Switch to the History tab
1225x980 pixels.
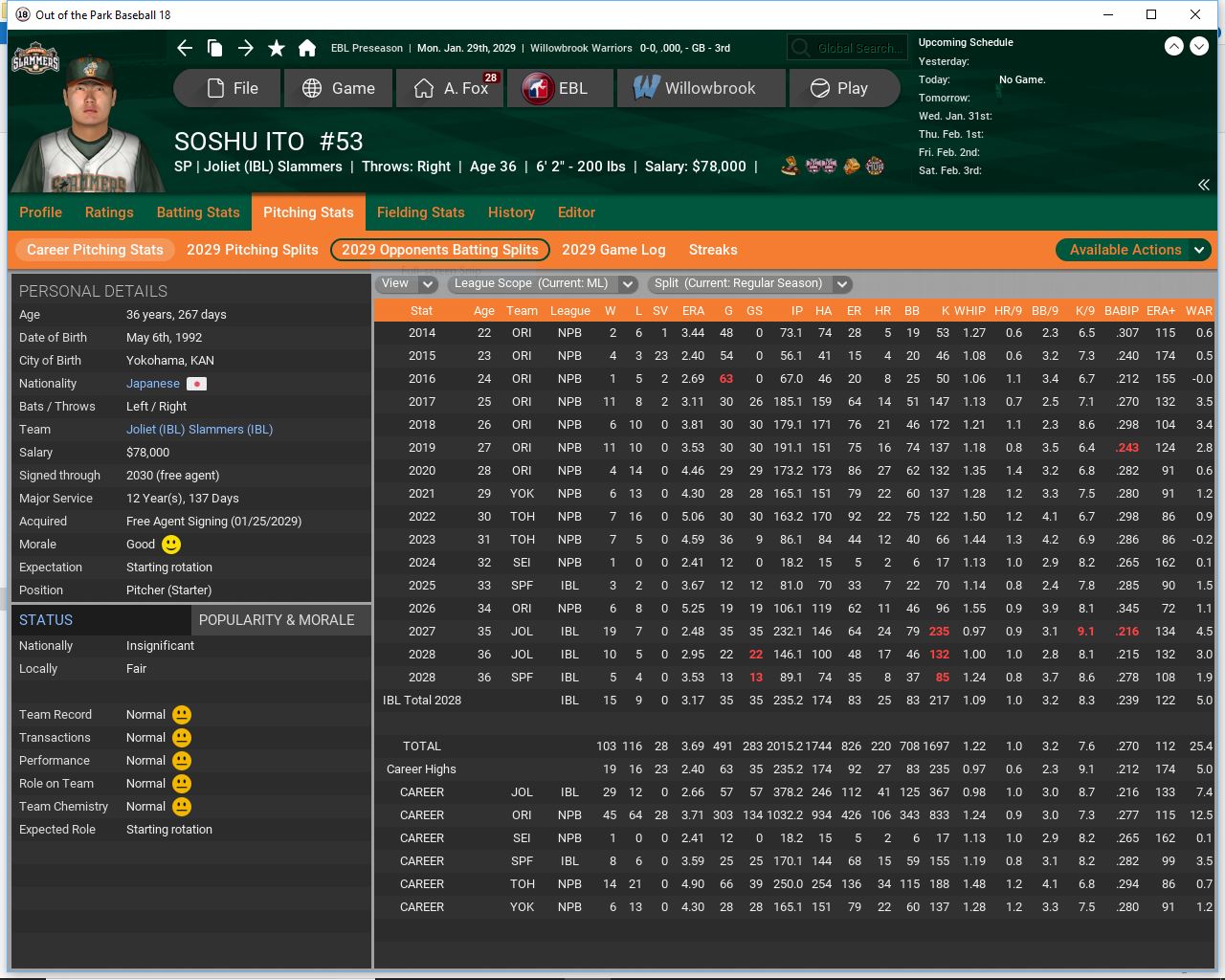[x=511, y=212]
